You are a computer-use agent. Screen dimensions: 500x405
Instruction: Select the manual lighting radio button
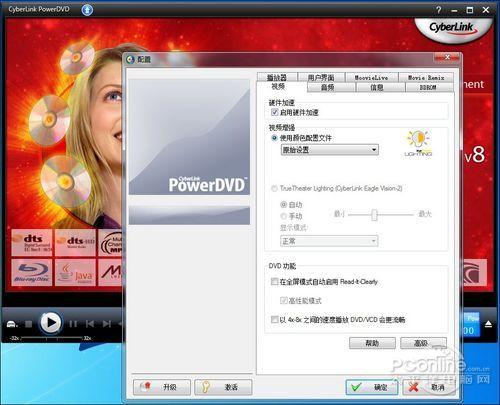pos(284,216)
